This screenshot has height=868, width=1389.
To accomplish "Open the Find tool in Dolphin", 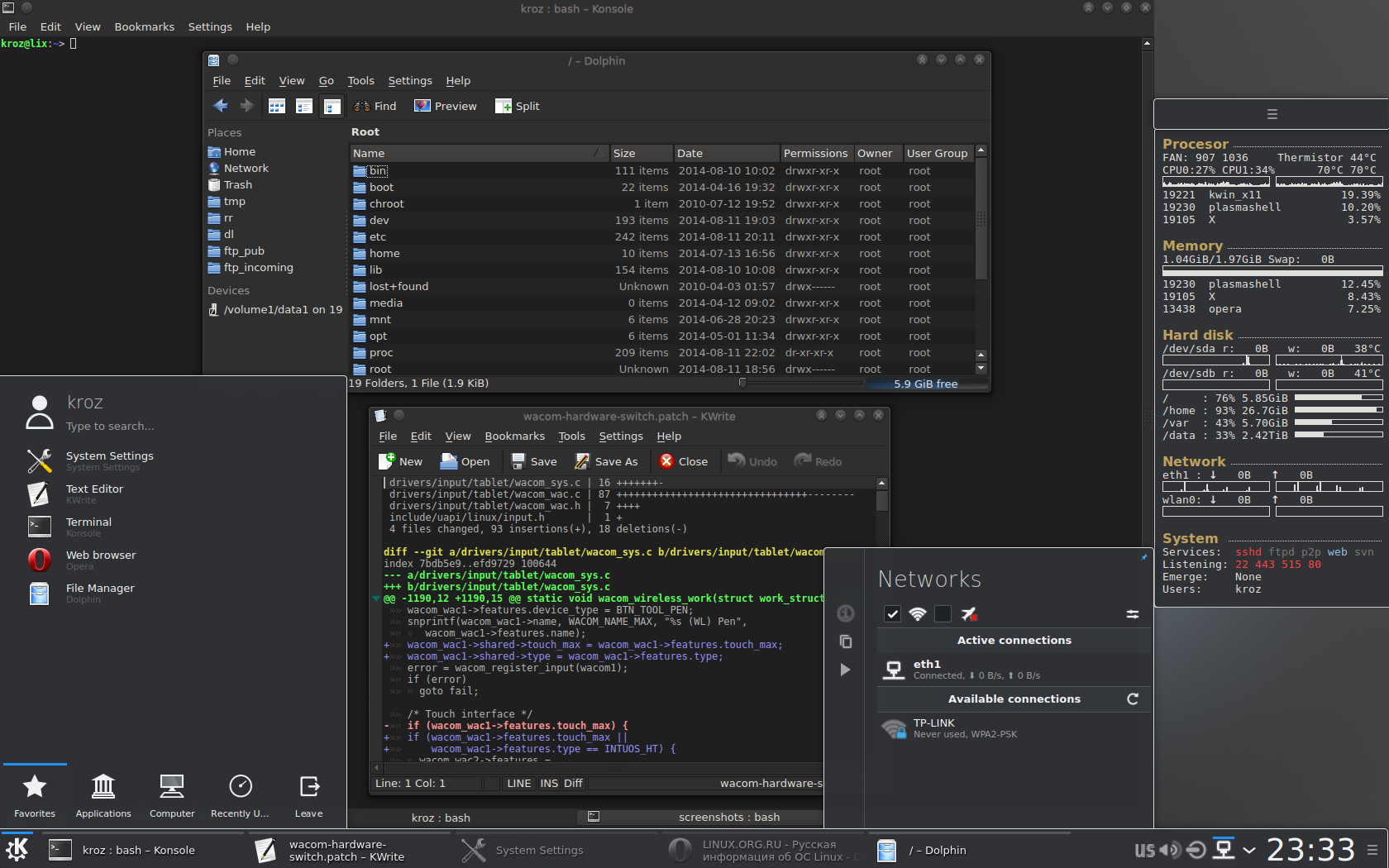I will [x=375, y=106].
